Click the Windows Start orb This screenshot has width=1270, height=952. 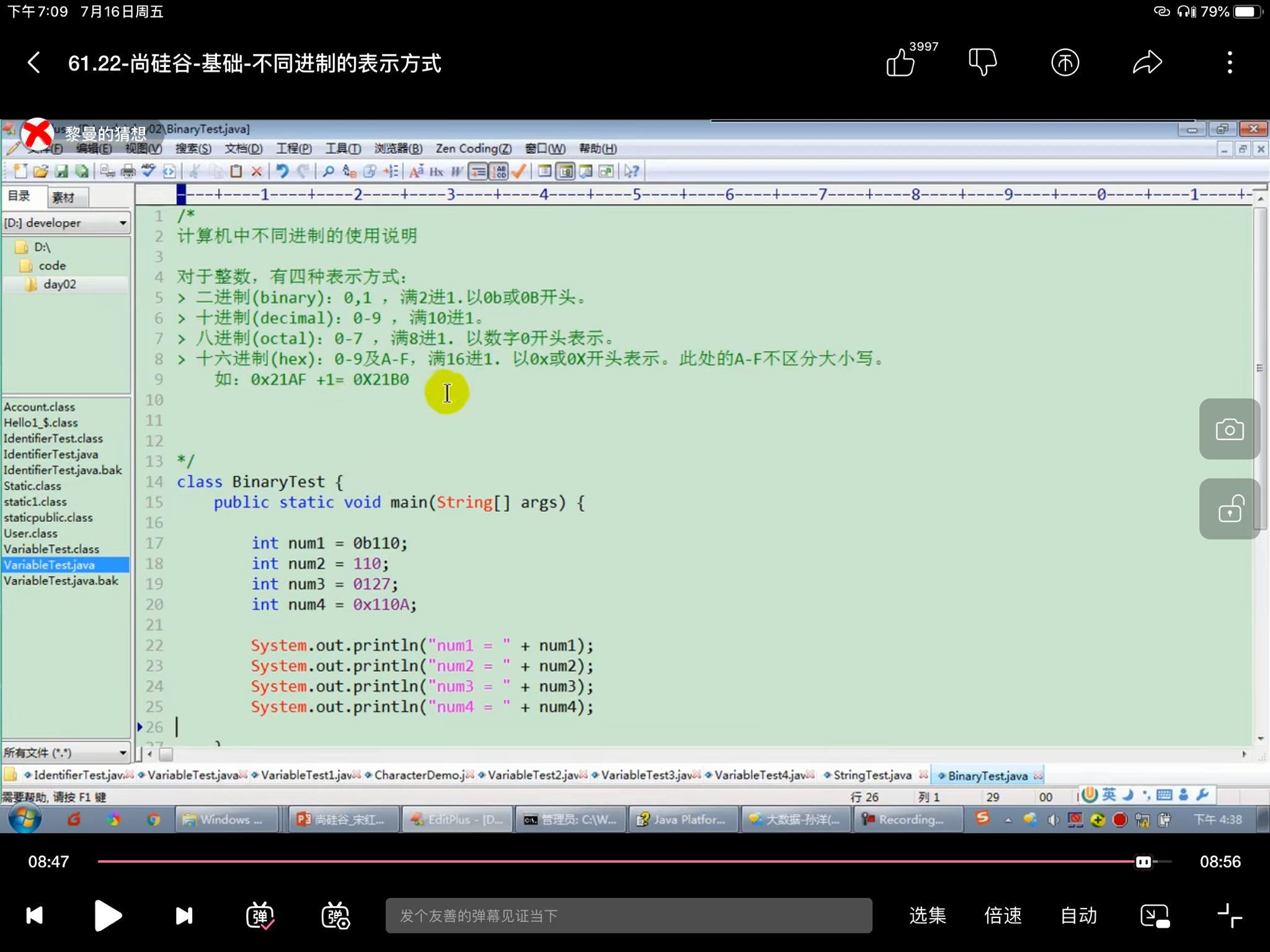[25, 819]
